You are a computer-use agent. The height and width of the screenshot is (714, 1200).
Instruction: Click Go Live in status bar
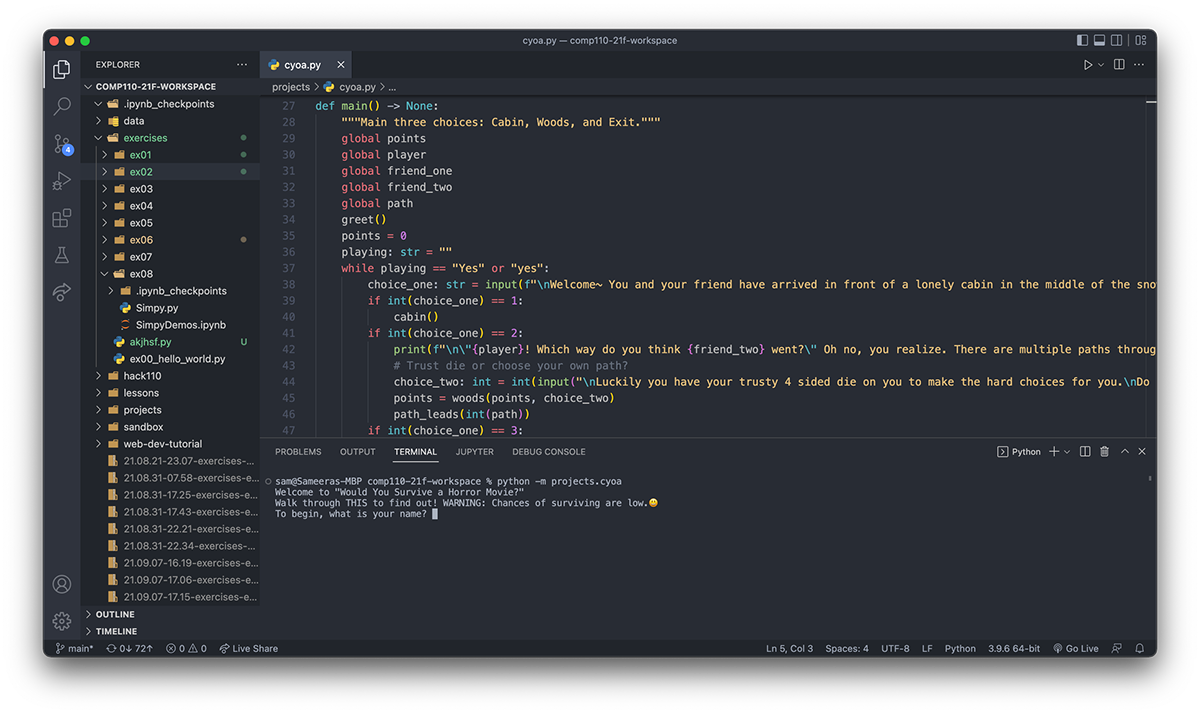pyautogui.click(x=1076, y=649)
